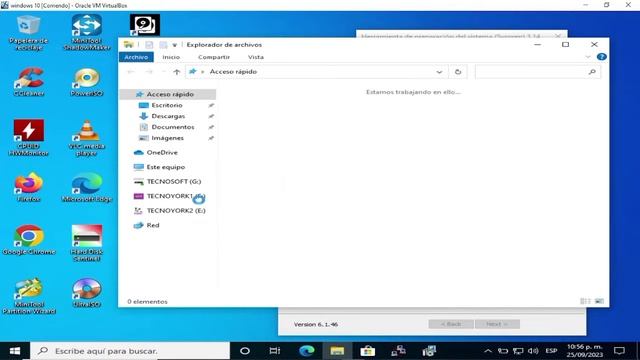The width and height of the screenshot is (640, 360).
Task: Click the Back arrow in Explorer
Action: (131, 72)
